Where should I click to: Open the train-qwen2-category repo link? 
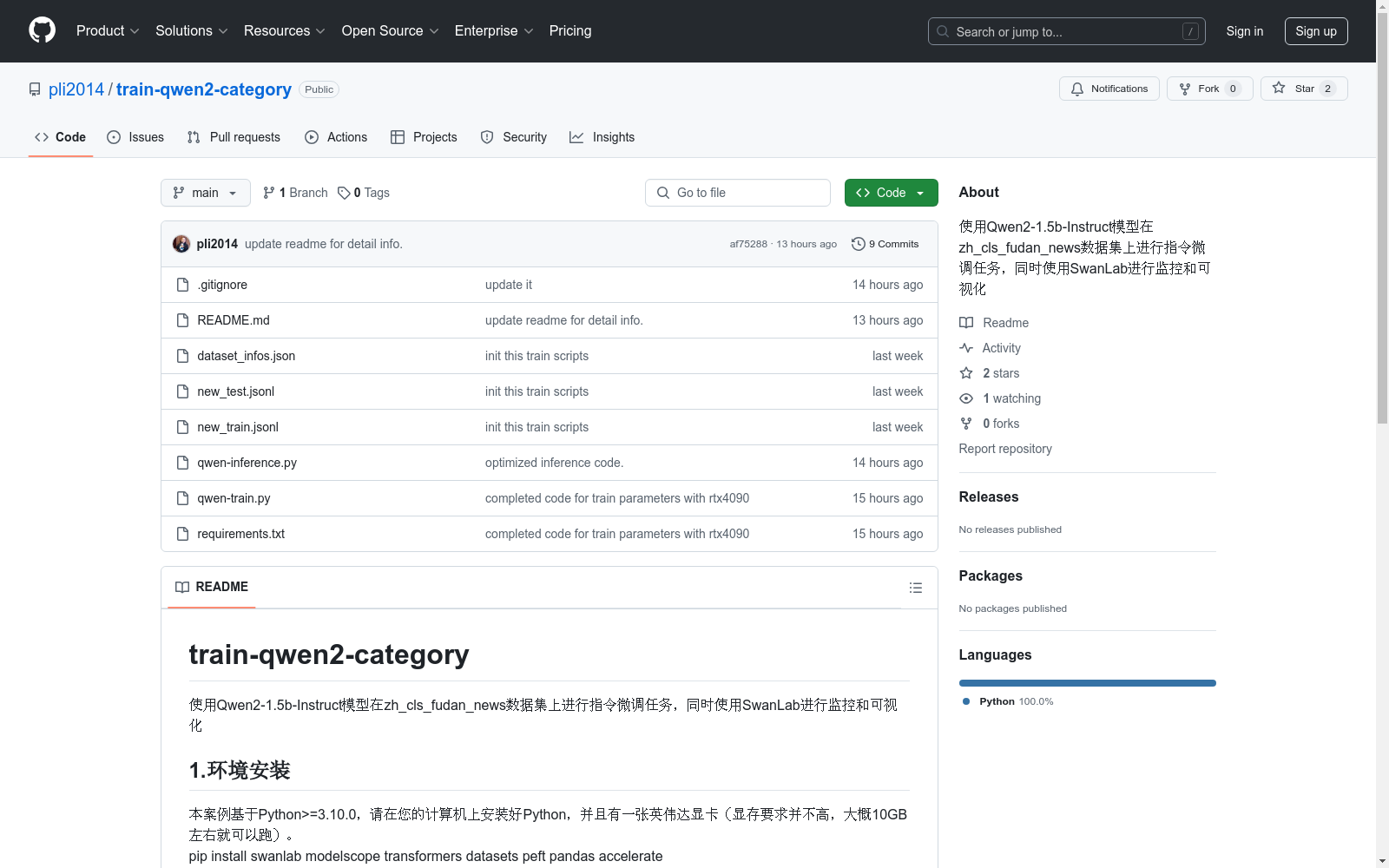click(x=204, y=89)
